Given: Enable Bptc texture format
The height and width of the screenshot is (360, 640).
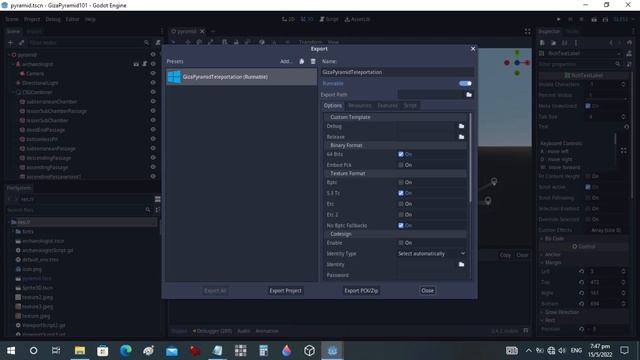Looking at the screenshot, I should 401,182.
